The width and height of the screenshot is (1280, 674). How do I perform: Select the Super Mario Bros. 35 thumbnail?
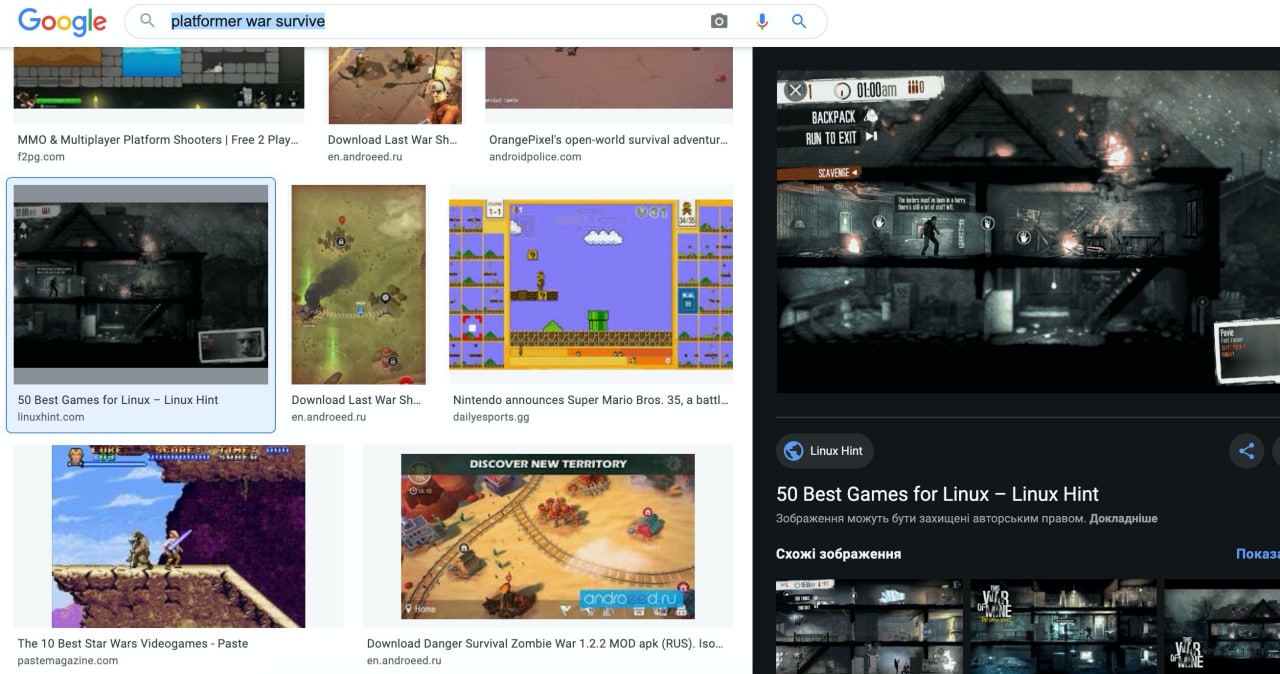click(x=591, y=284)
